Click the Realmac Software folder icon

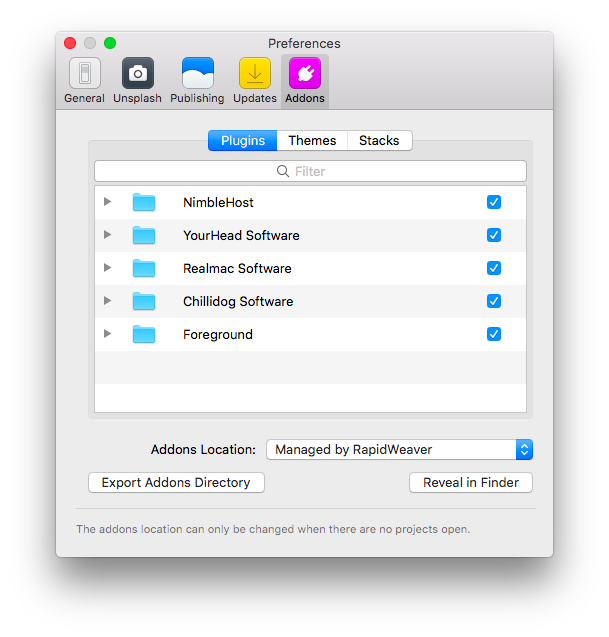[x=144, y=268]
